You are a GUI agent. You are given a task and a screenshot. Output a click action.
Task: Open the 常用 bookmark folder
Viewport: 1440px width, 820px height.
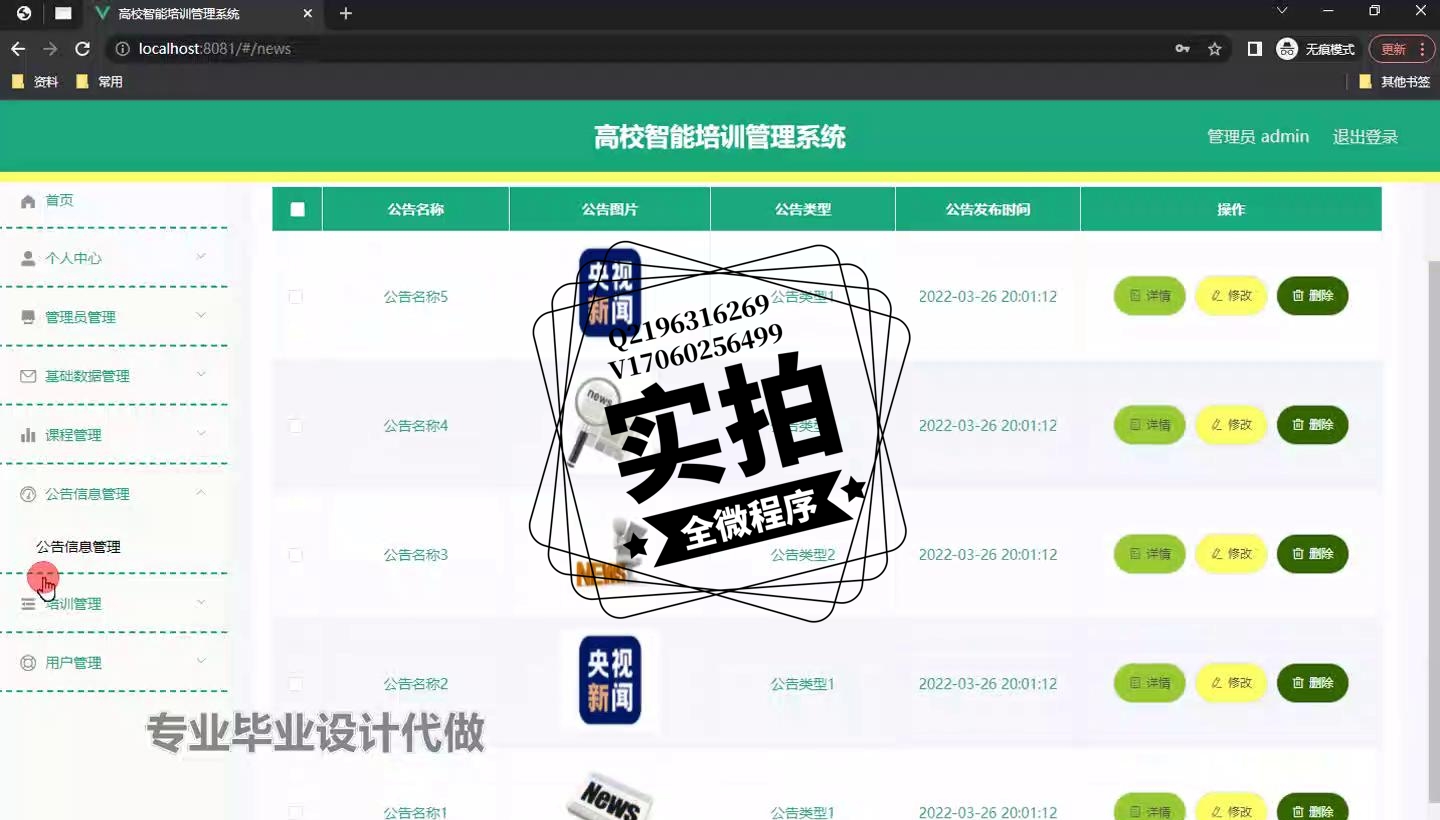click(x=99, y=82)
